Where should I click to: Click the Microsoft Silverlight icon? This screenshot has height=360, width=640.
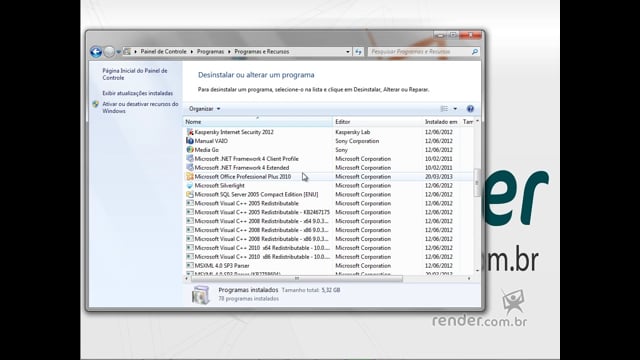click(190, 185)
